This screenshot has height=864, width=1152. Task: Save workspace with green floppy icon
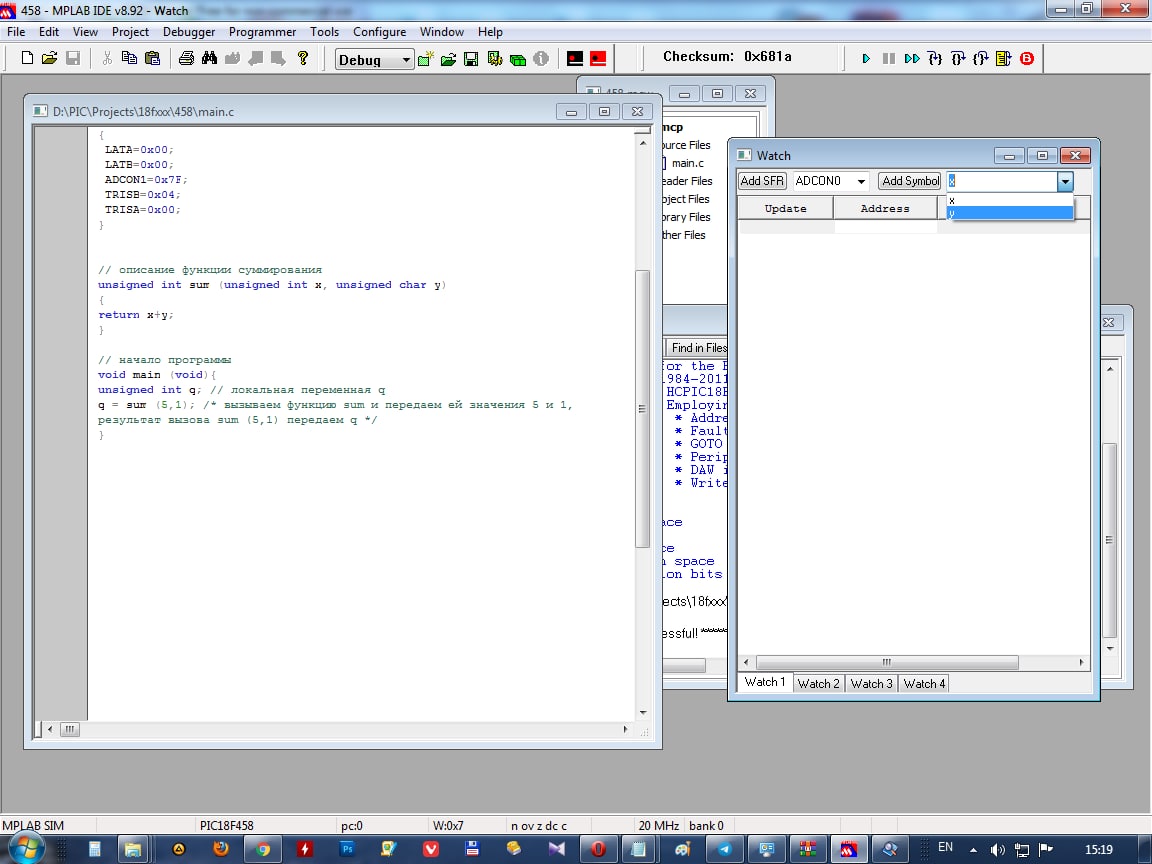pos(471,59)
